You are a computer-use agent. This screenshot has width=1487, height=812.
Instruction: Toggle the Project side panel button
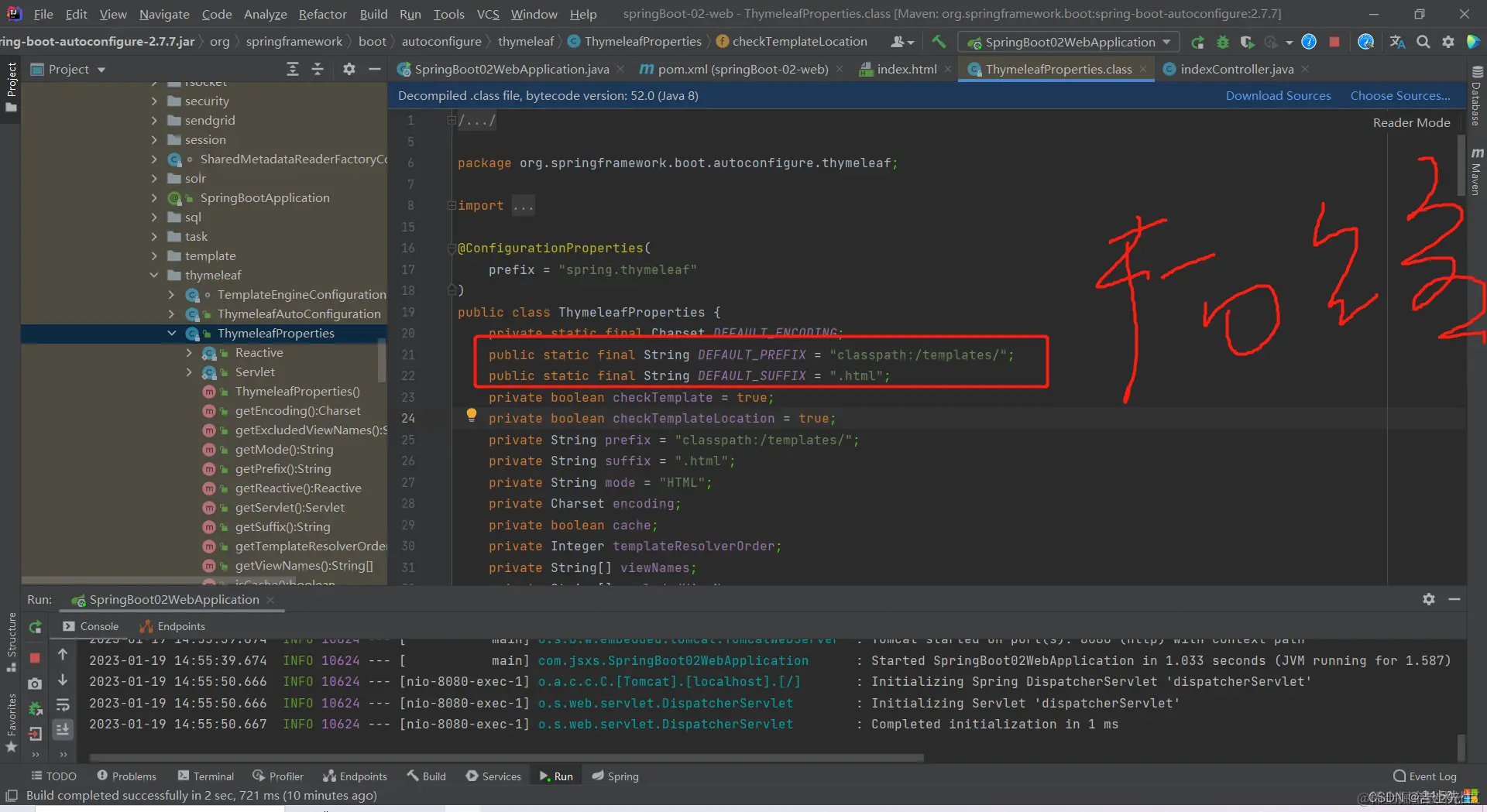coord(11,87)
